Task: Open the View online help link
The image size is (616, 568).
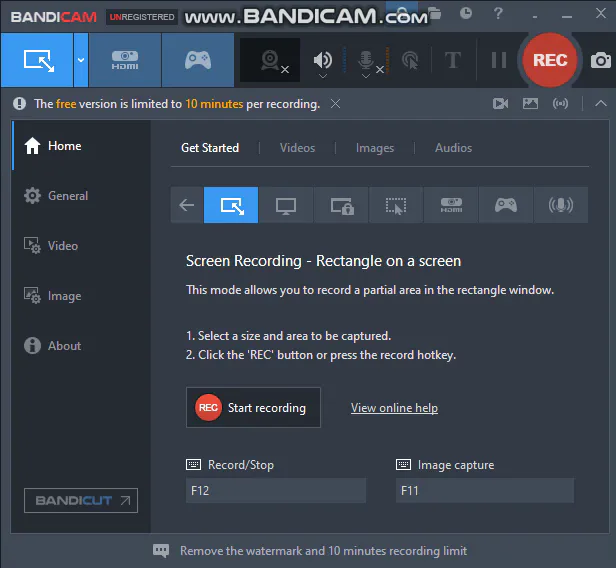Action: (394, 408)
